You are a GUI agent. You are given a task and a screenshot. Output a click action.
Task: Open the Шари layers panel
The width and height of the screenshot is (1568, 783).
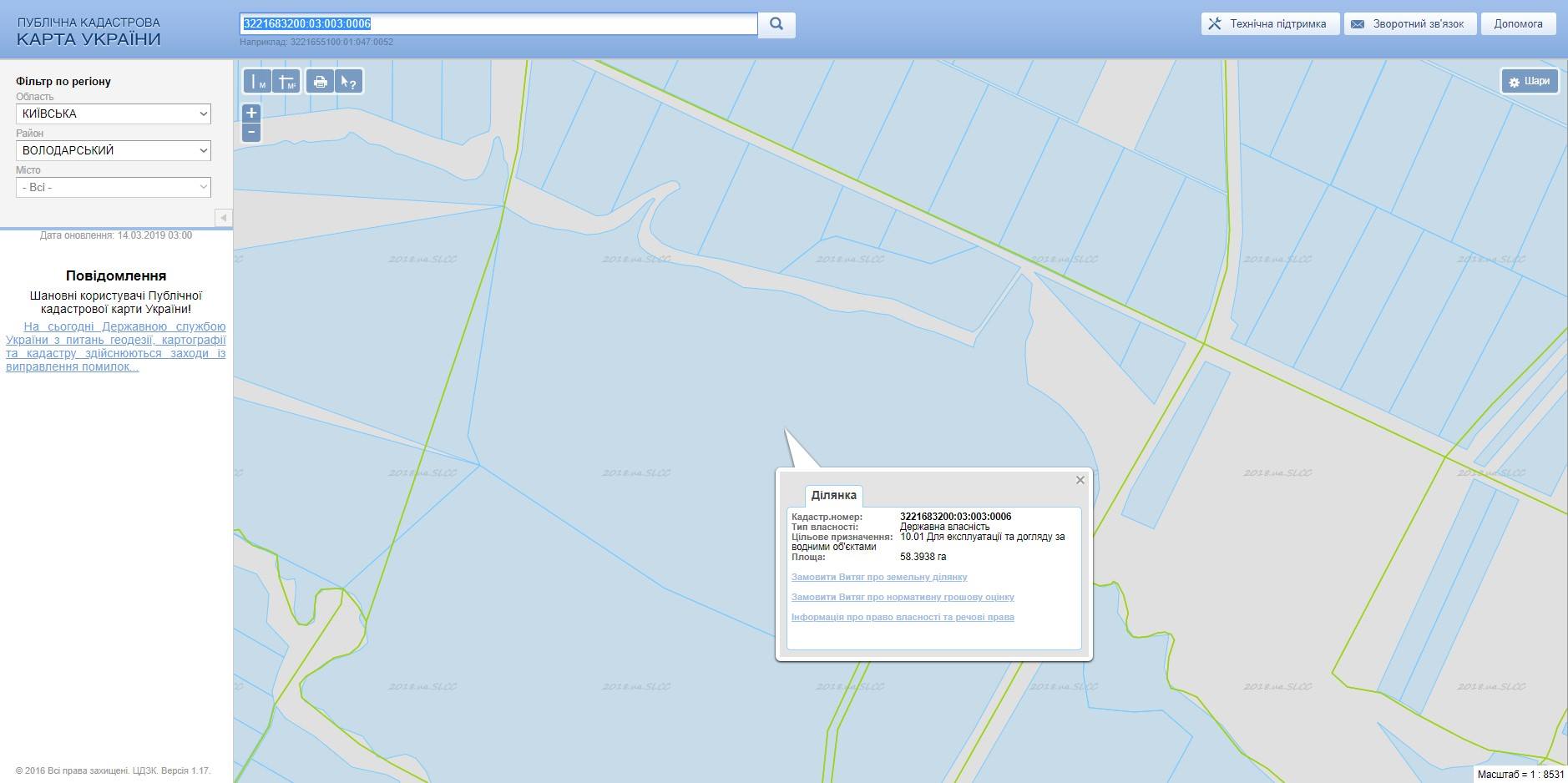1529,82
